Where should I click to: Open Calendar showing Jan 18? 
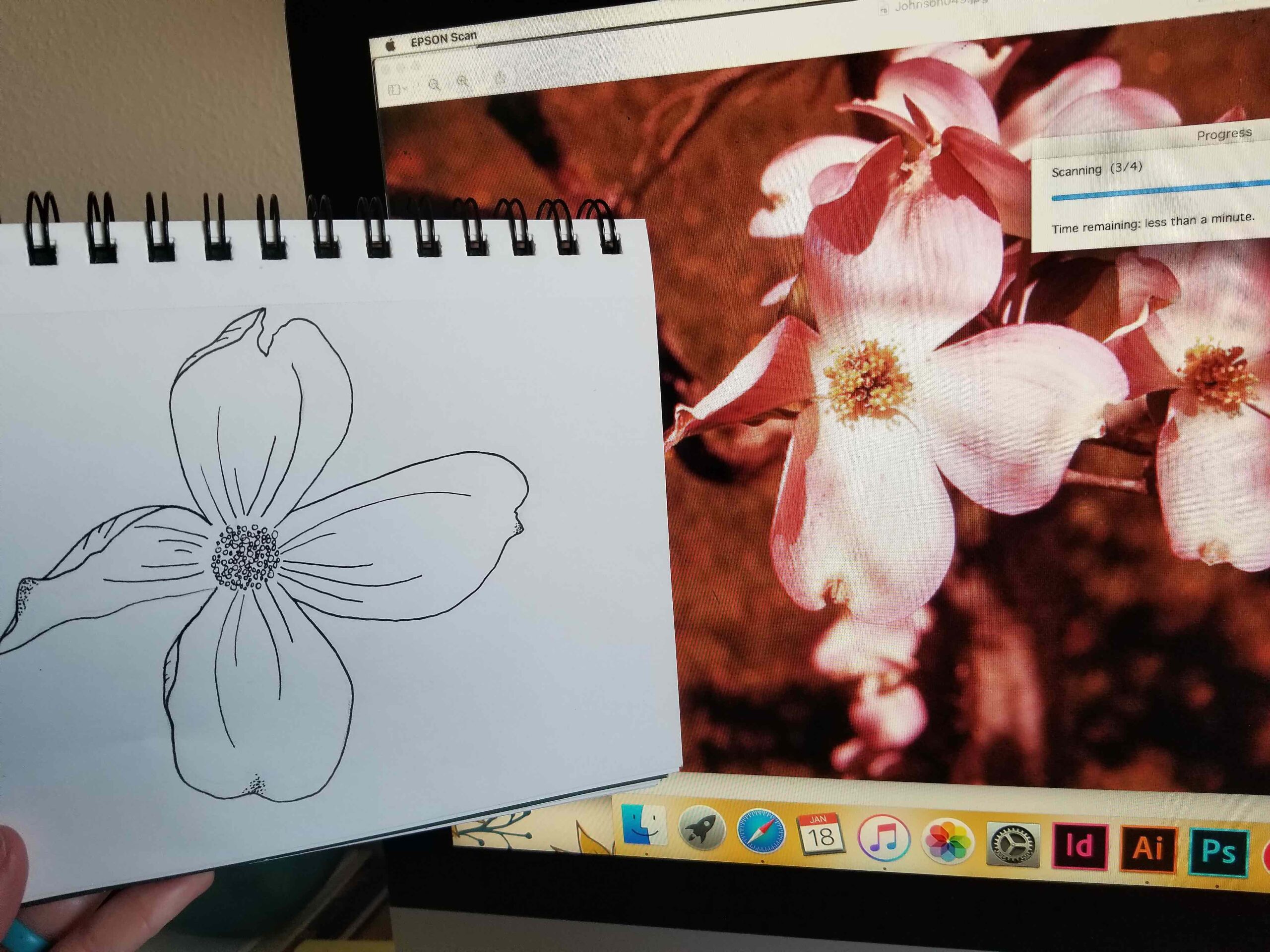click(x=821, y=834)
